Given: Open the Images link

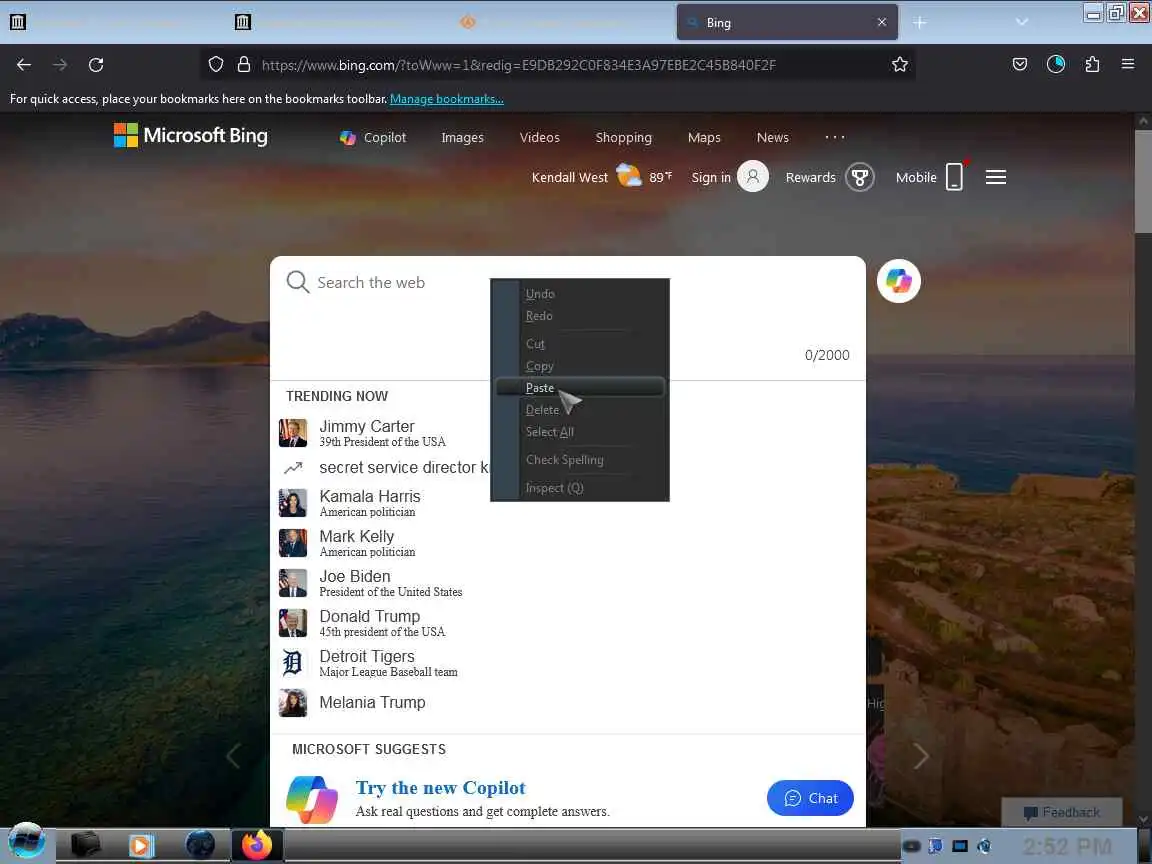Looking at the screenshot, I should [x=462, y=137].
